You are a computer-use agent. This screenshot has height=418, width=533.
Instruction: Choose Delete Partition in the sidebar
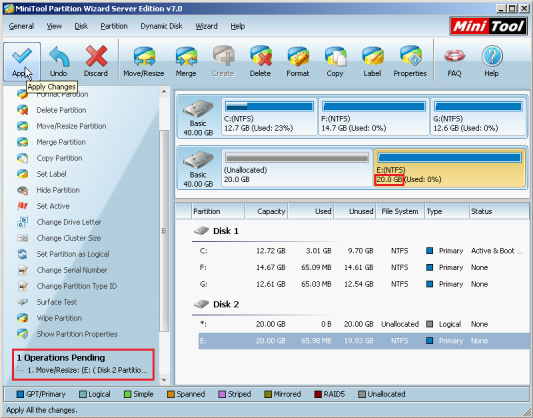(x=61, y=110)
